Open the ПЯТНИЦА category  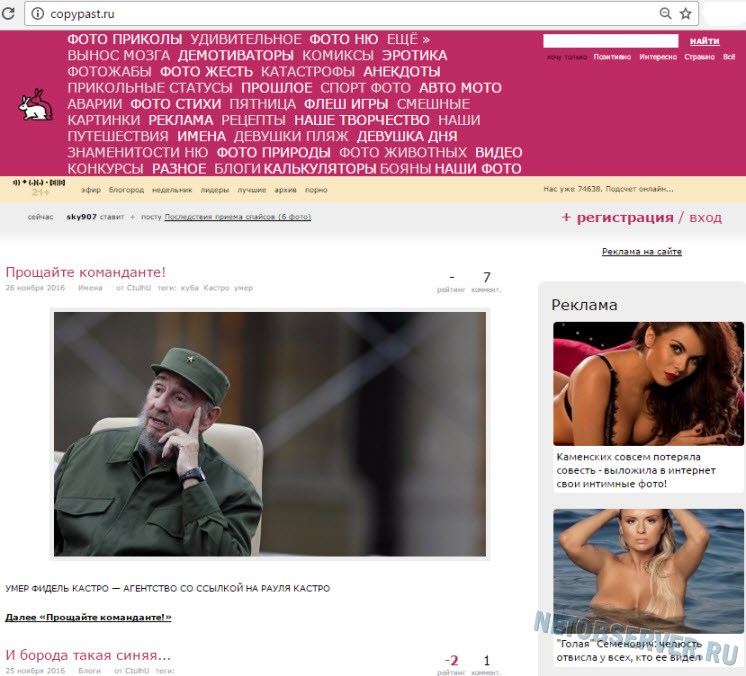click(x=263, y=104)
